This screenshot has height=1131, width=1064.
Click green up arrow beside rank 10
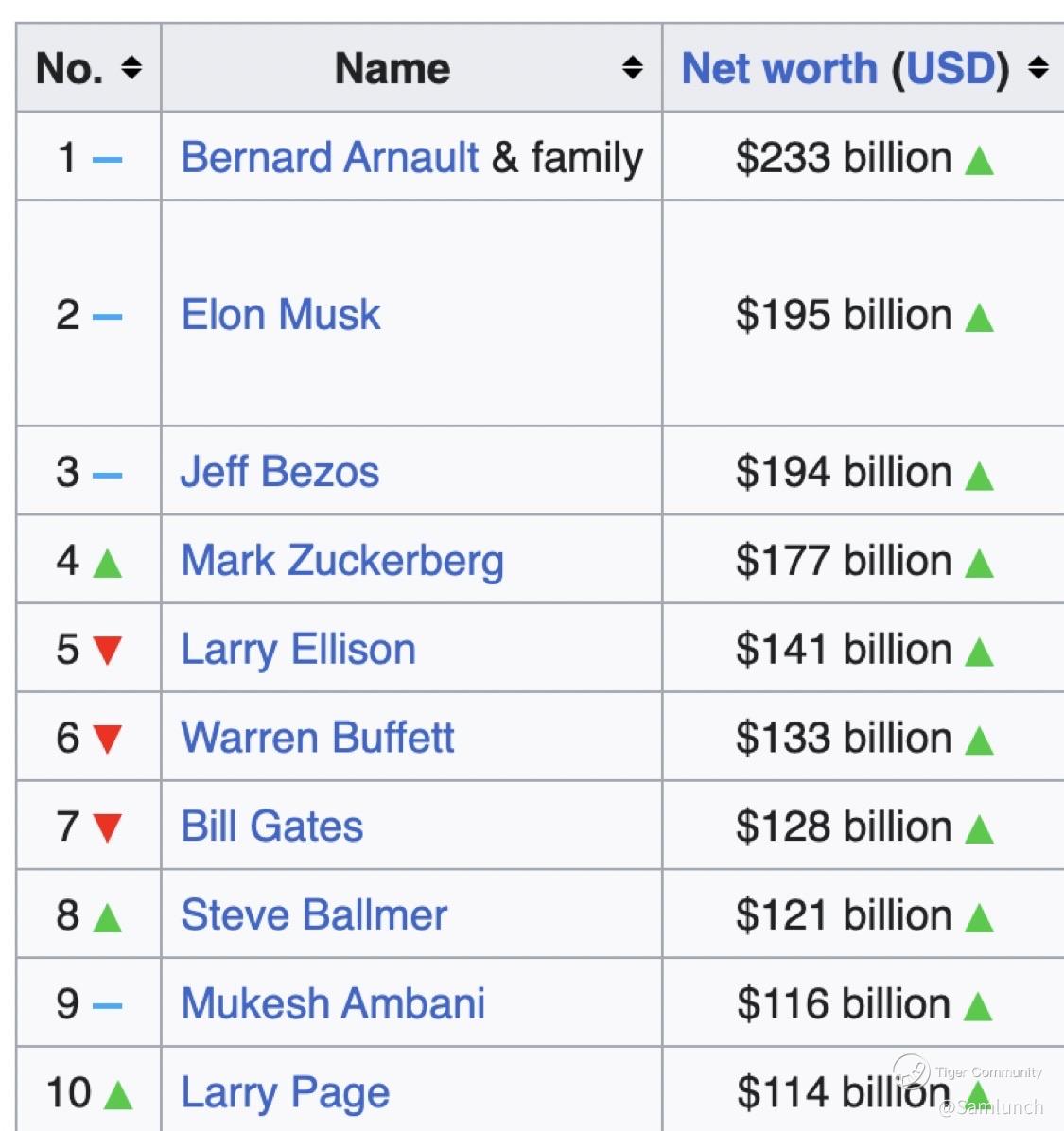118,1094
